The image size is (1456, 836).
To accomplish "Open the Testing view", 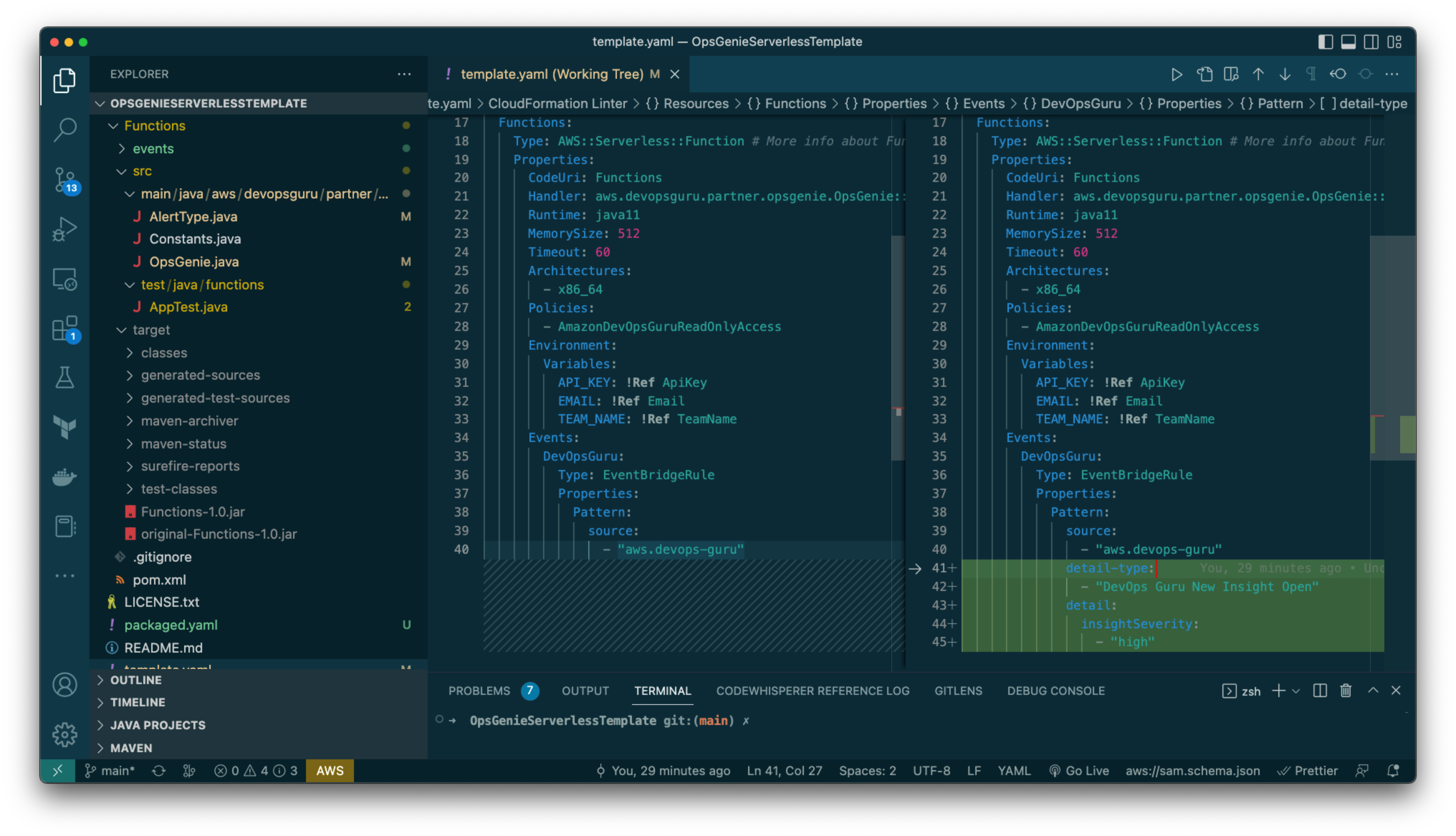I will (x=65, y=377).
